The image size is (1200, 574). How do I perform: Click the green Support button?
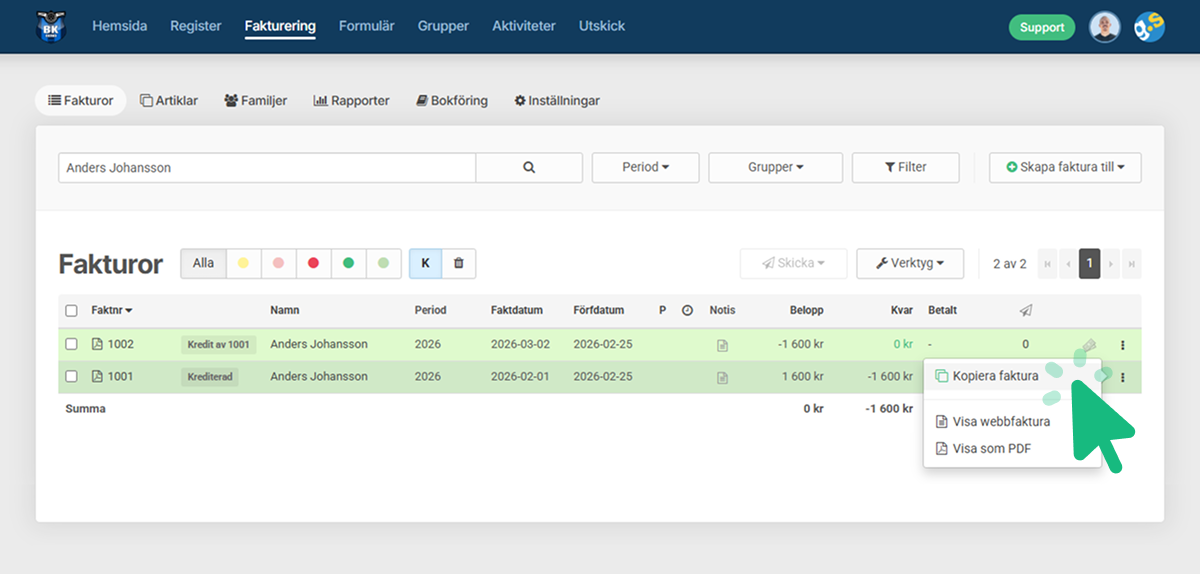pyautogui.click(x=1041, y=27)
